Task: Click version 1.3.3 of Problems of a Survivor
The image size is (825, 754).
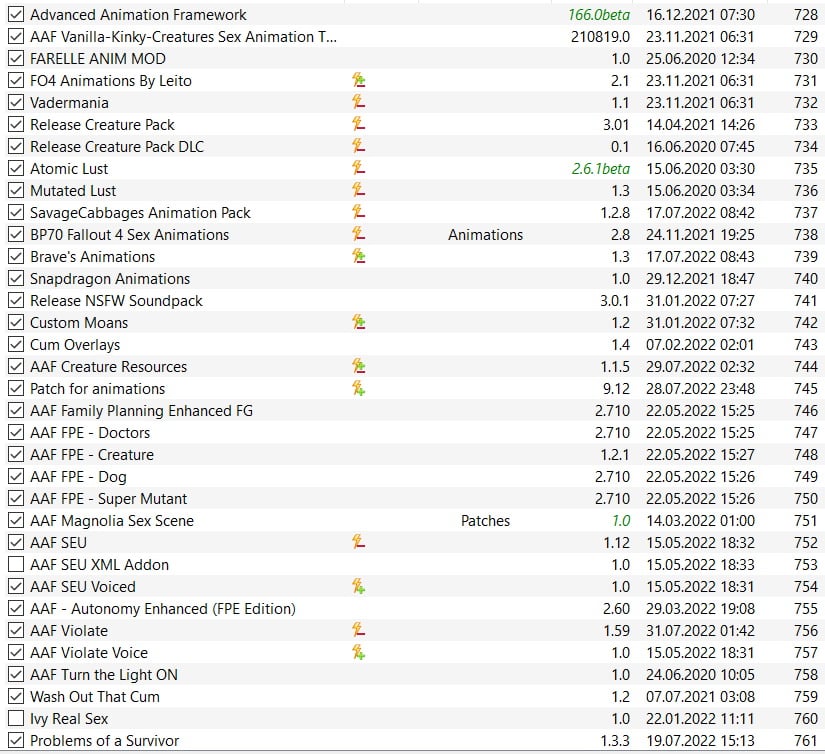Action: click(615, 741)
